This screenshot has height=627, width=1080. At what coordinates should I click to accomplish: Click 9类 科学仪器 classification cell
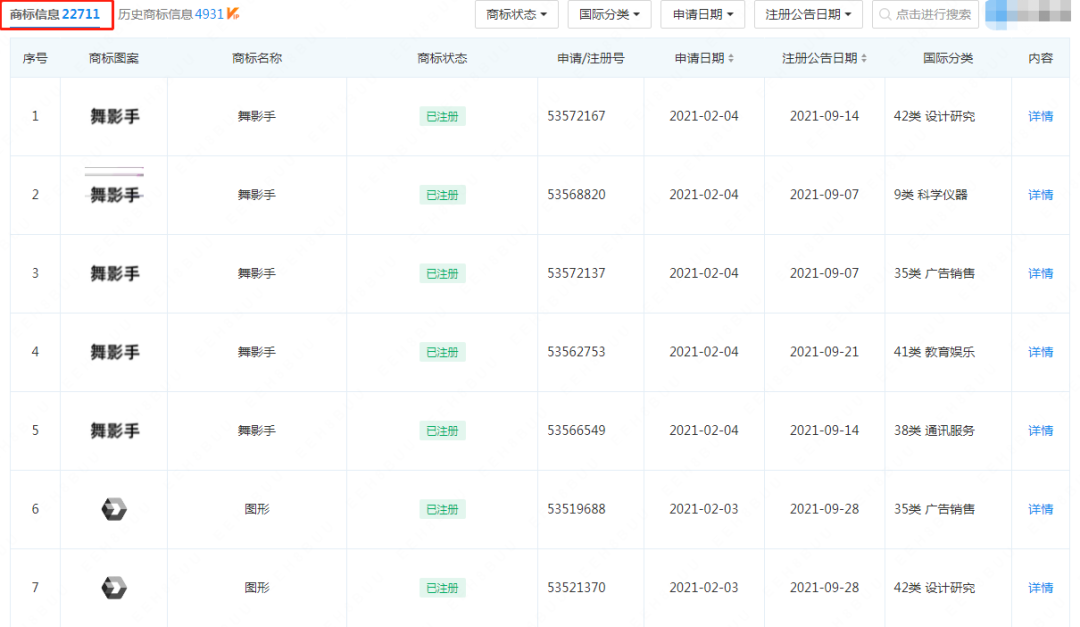coord(931,195)
